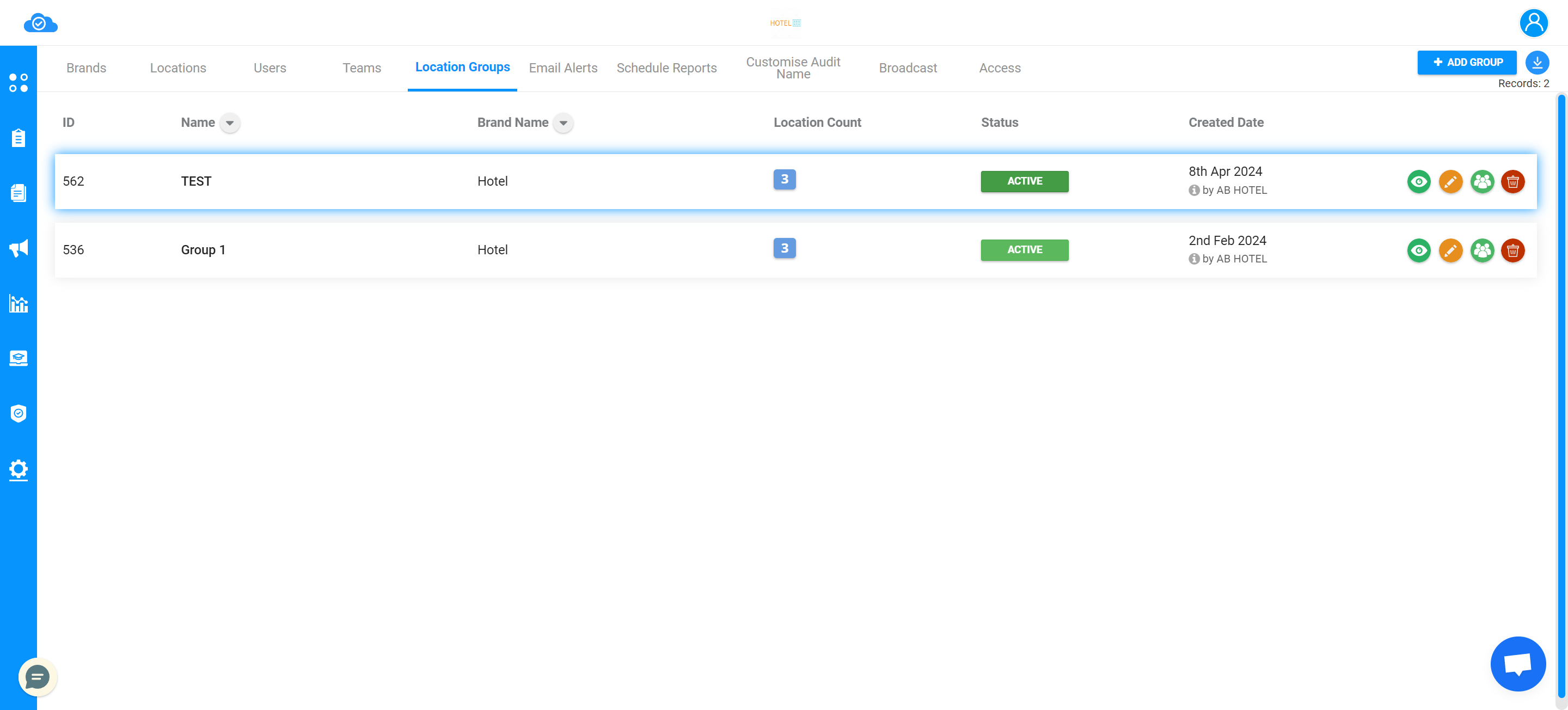Click the edit icon for TEST group

(x=1451, y=181)
